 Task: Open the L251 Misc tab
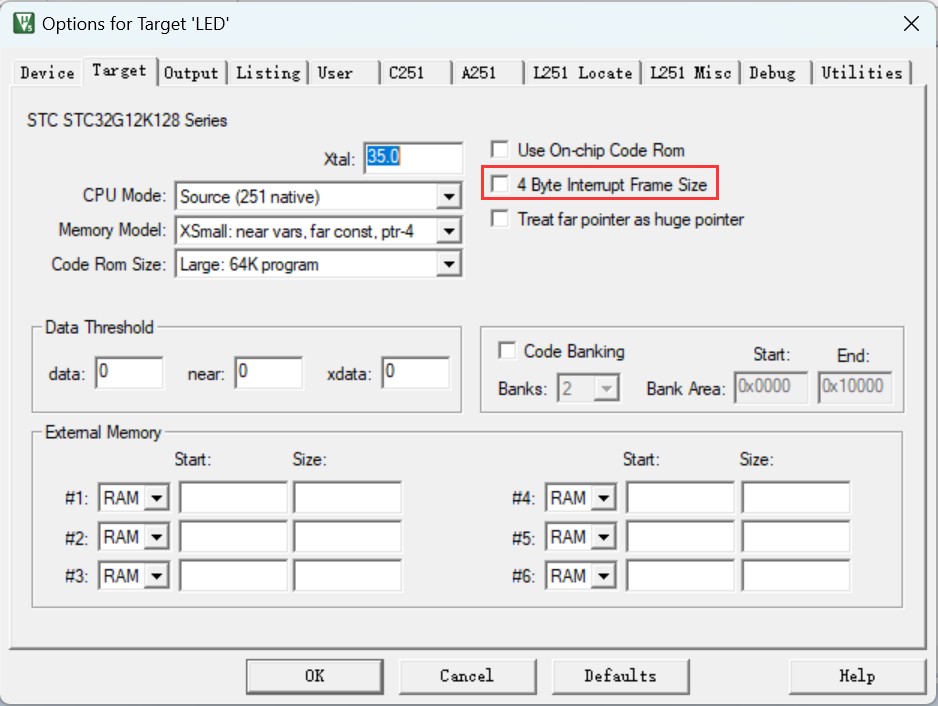coord(690,73)
